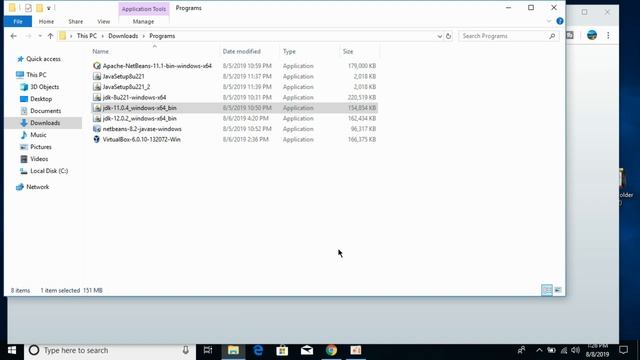The width and height of the screenshot is (640, 360).
Task: Navigate to This PC in address breadcrumb
Action: pos(87,36)
